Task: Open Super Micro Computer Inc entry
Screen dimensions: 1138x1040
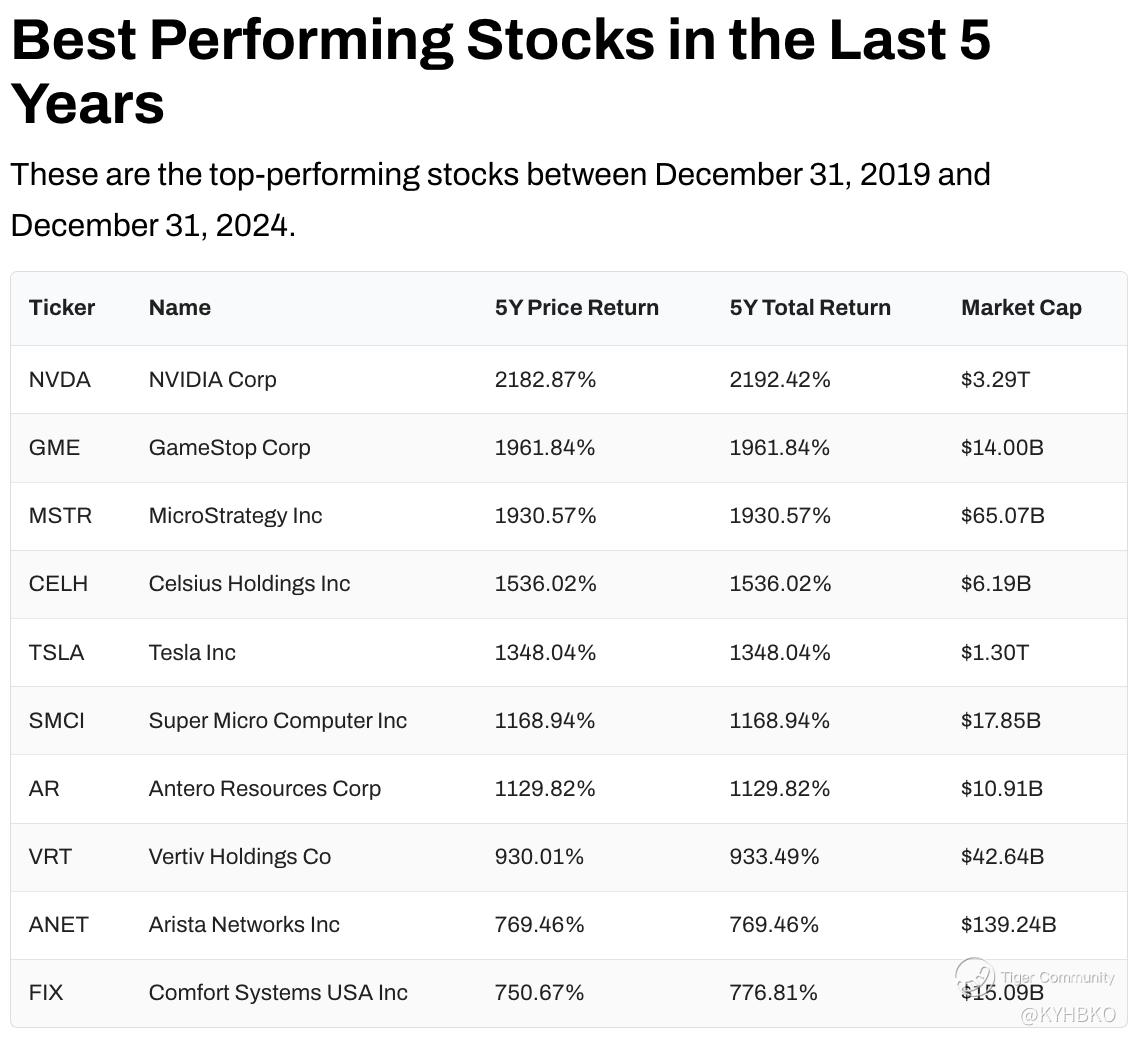Action: click(277, 721)
